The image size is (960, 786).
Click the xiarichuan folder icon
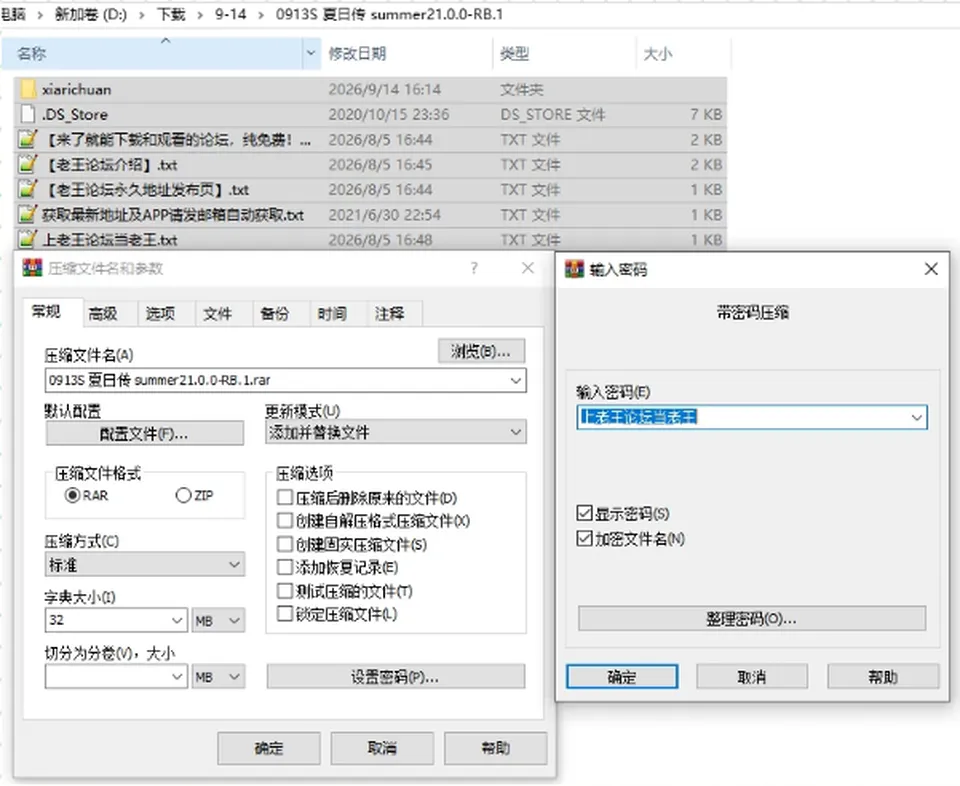pyautogui.click(x=28, y=89)
